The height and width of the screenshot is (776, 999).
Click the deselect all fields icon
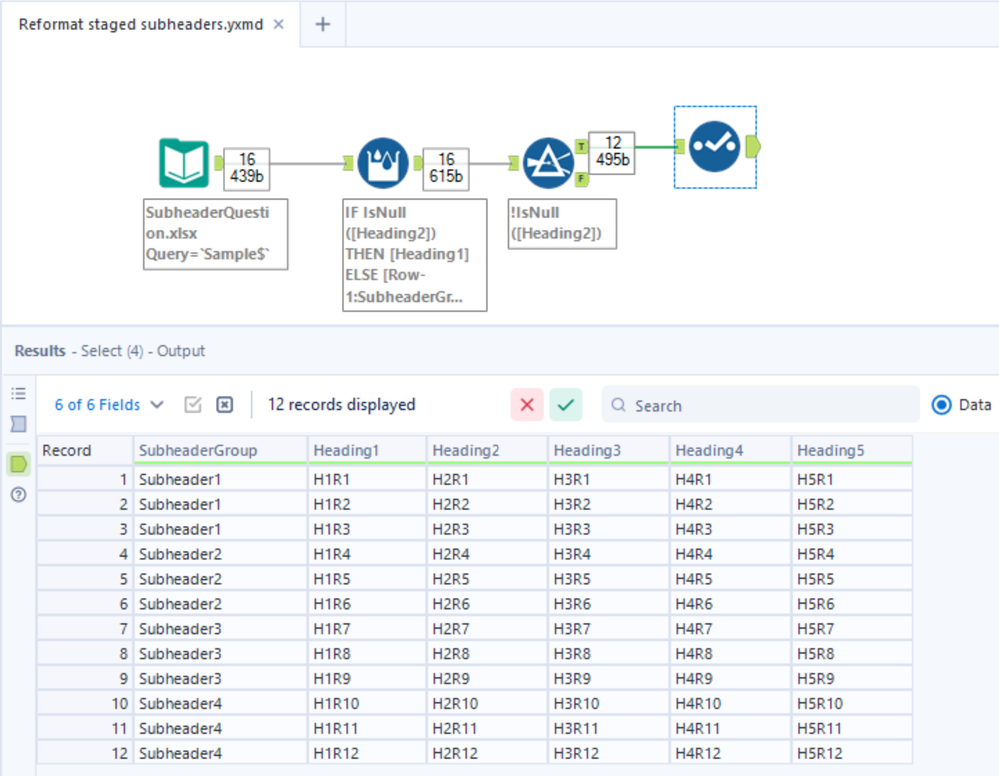[x=224, y=405]
